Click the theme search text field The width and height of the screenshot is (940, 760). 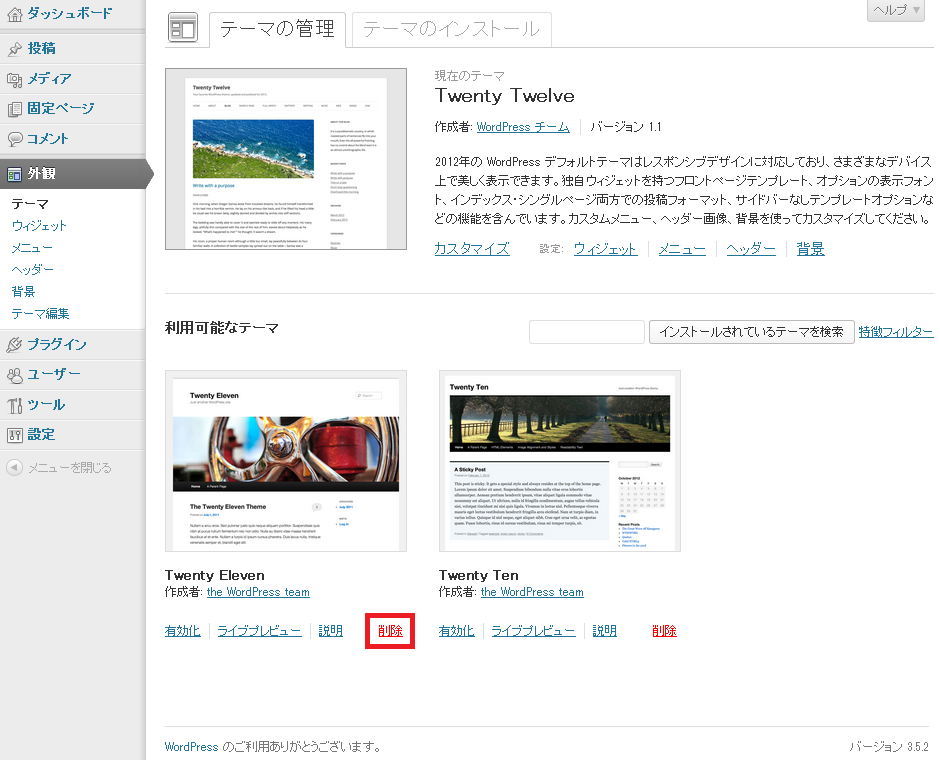tap(586, 332)
